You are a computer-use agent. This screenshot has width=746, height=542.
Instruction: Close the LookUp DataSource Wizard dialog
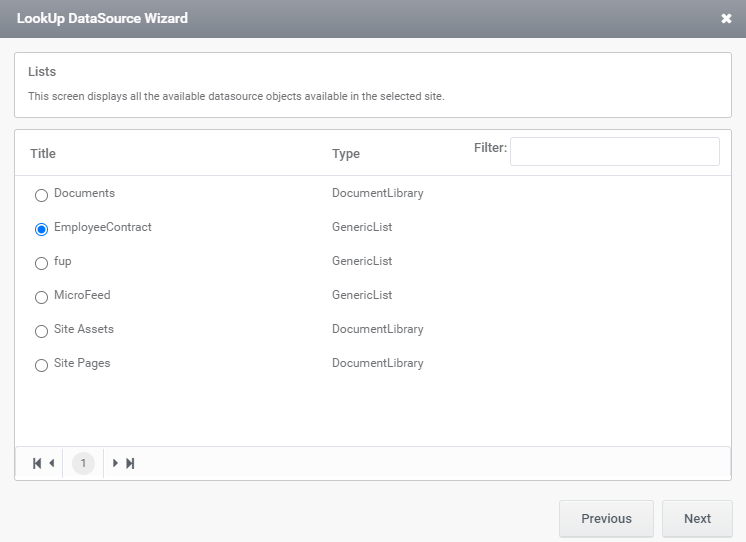(726, 19)
